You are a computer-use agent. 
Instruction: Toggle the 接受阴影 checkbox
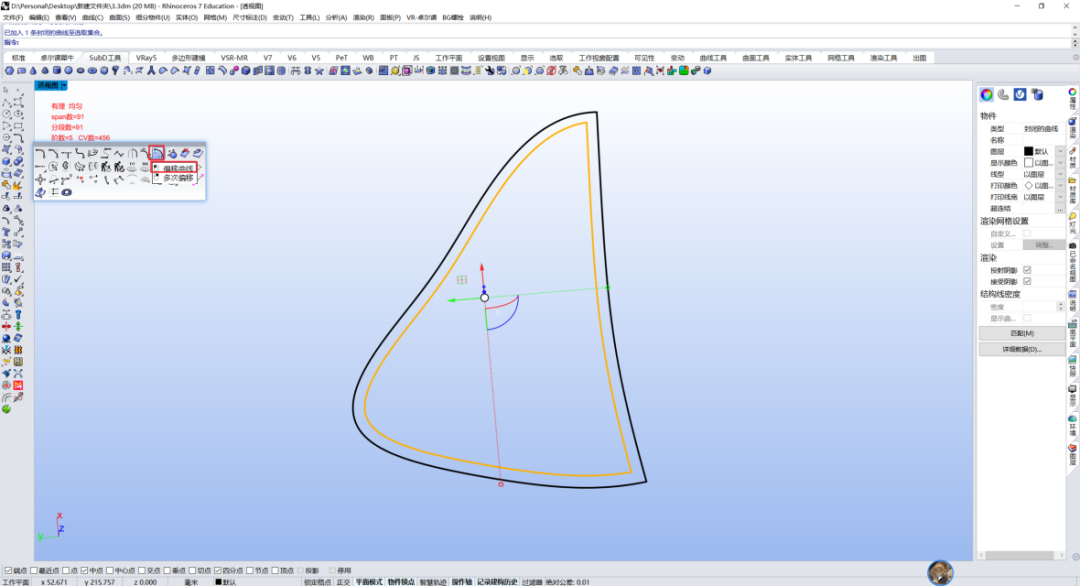pos(1027,282)
